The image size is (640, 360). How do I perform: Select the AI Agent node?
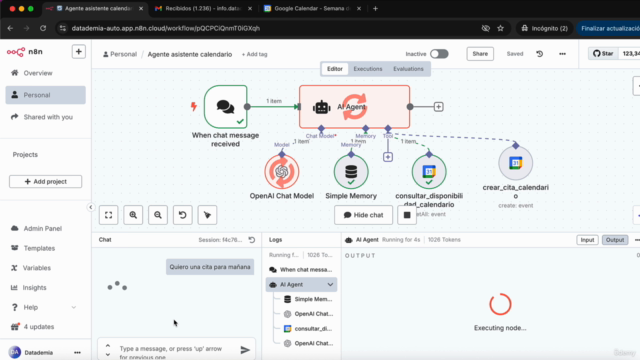354,107
